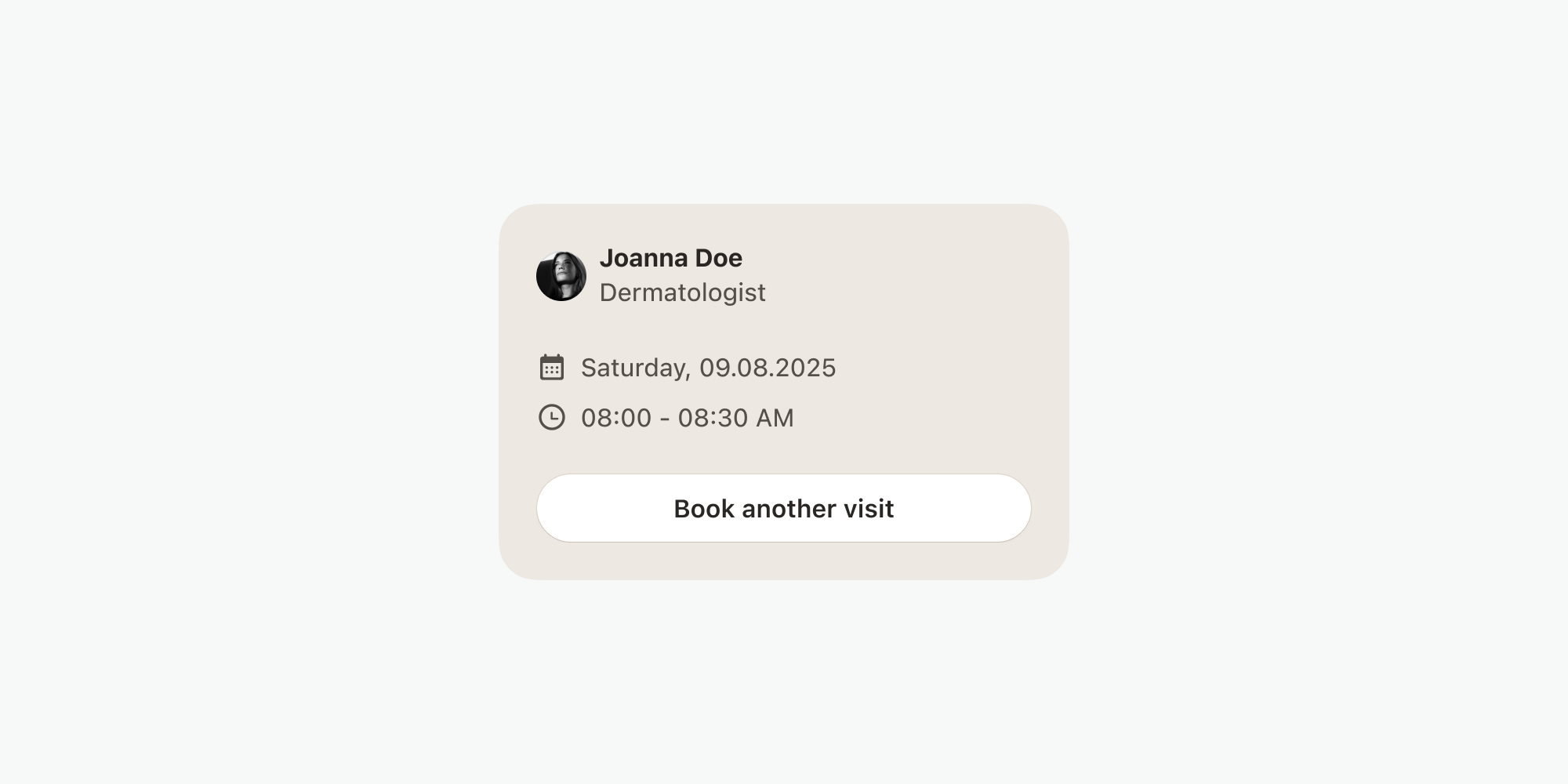The height and width of the screenshot is (784, 1568).
Task: Open Joanna Doe's profile photo
Action: tap(561, 276)
